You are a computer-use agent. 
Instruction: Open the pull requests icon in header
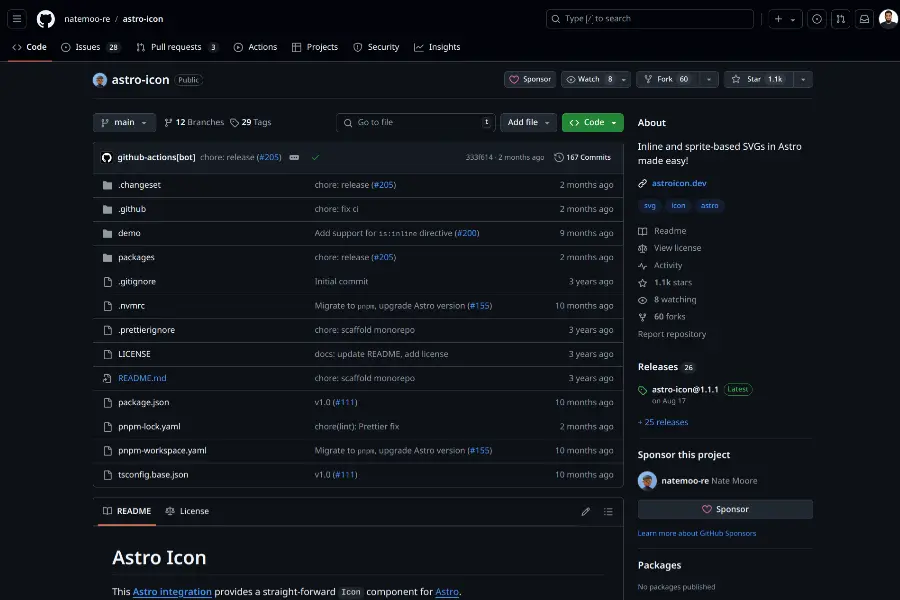(x=840, y=19)
